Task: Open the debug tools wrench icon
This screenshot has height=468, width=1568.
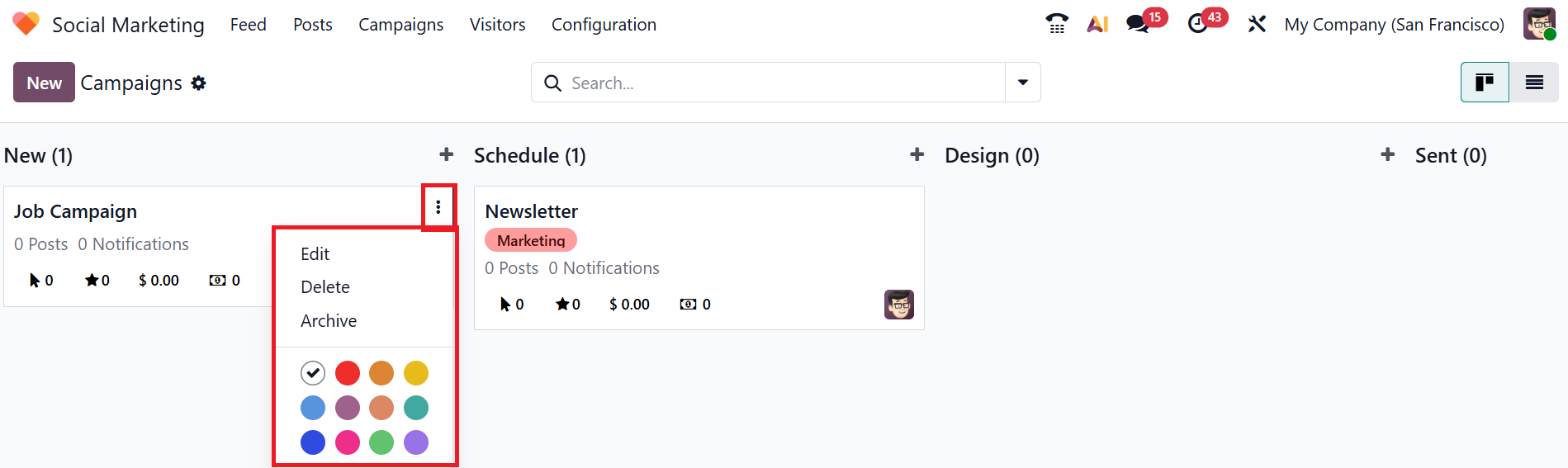Action: [x=1257, y=24]
